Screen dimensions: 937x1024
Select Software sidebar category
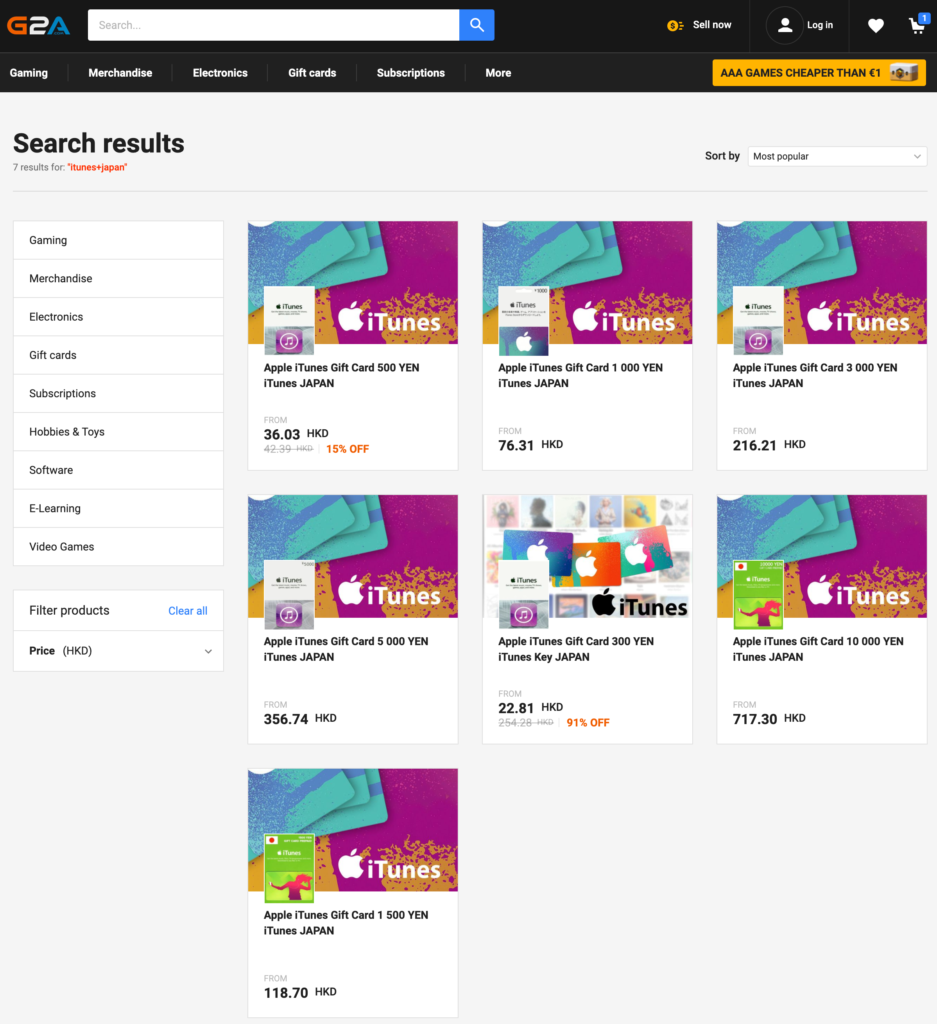(x=118, y=470)
